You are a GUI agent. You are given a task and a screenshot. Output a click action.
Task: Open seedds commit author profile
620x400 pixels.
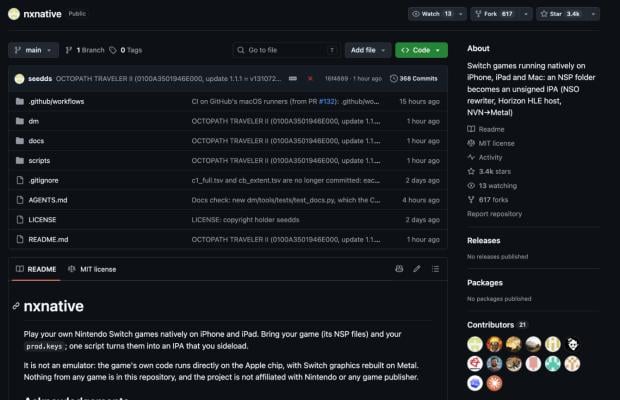click(x=40, y=79)
